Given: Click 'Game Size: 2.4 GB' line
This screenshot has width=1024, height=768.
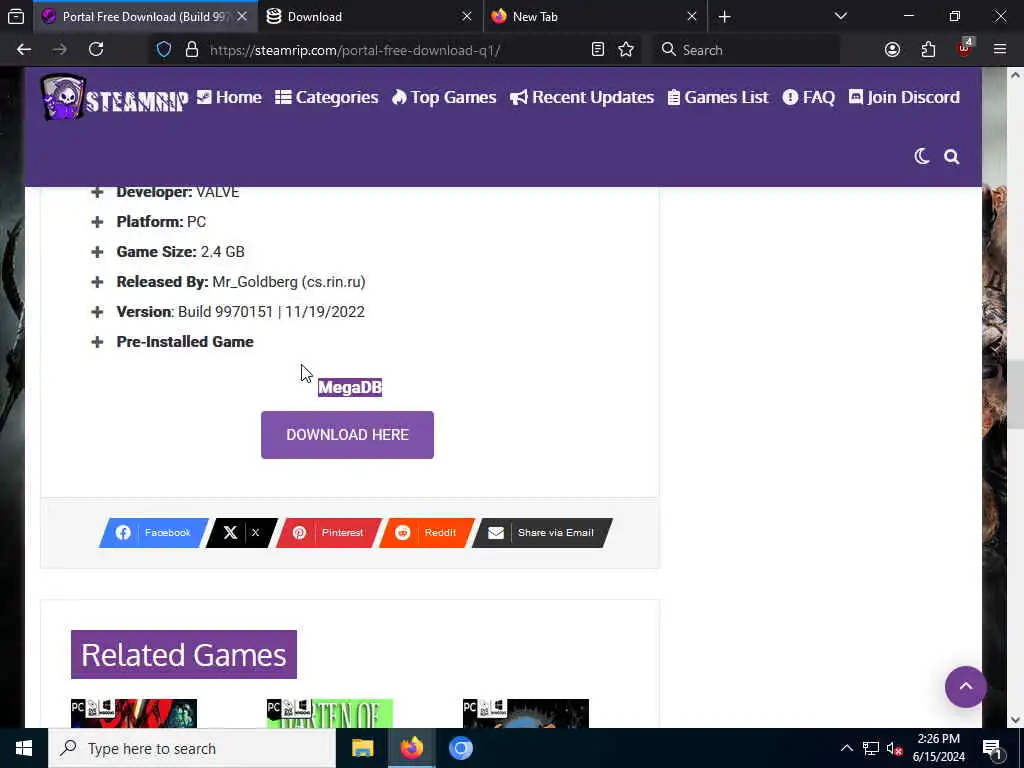Looking at the screenshot, I should click(x=180, y=251).
